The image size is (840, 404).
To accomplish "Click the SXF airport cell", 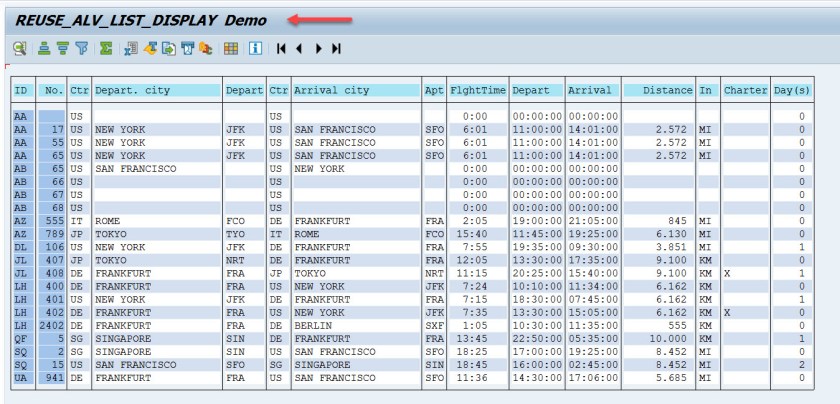I will coord(434,326).
